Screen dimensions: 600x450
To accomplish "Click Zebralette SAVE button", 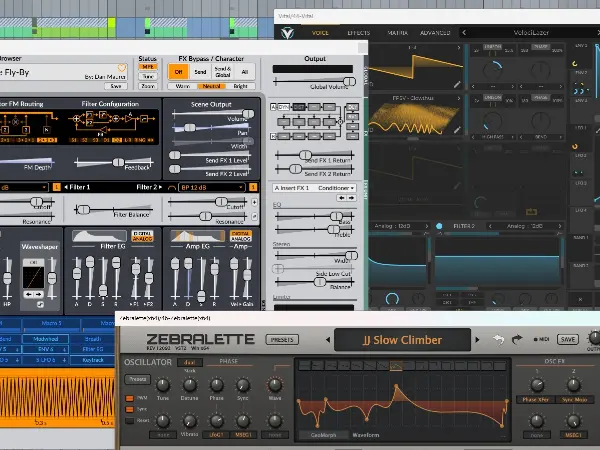I will pyautogui.click(x=568, y=339).
